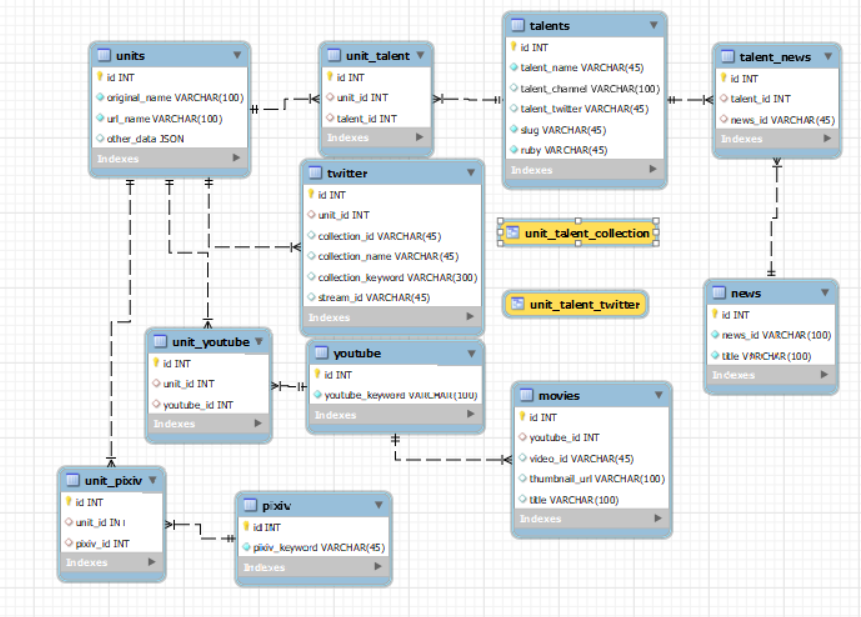The width and height of the screenshot is (861, 617).
Task: Collapse the news table header arrow
Action: tap(825, 293)
